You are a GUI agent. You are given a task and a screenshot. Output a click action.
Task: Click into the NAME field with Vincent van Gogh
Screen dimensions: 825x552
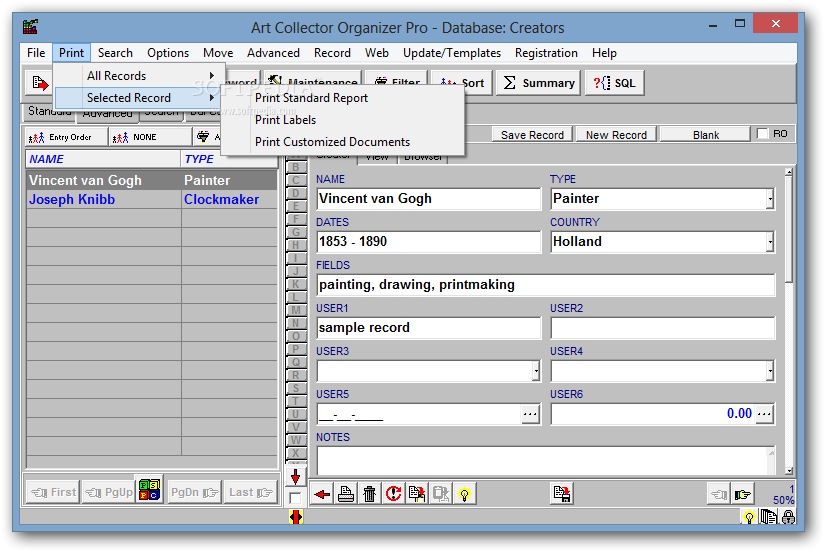pyautogui.click(x=429, y=199)
